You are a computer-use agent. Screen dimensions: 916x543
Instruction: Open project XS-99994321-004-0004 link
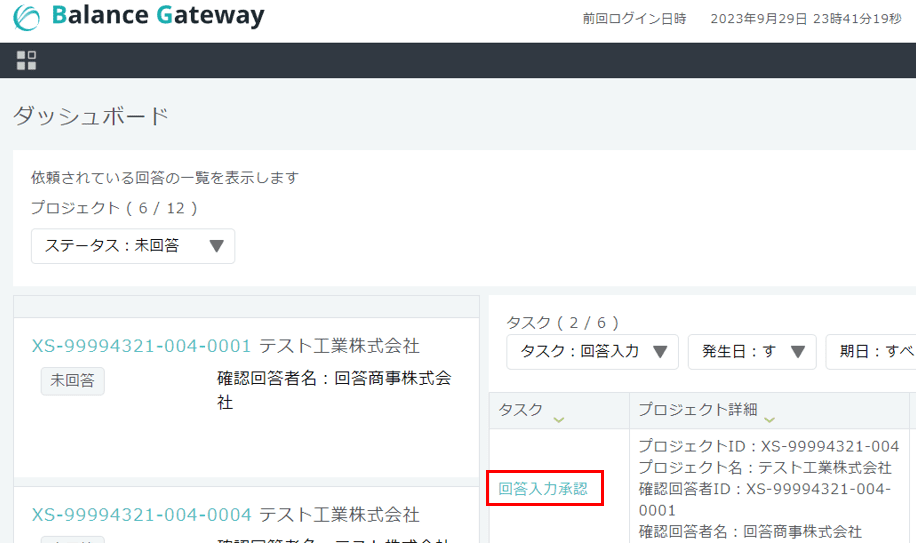coord(141,515)
